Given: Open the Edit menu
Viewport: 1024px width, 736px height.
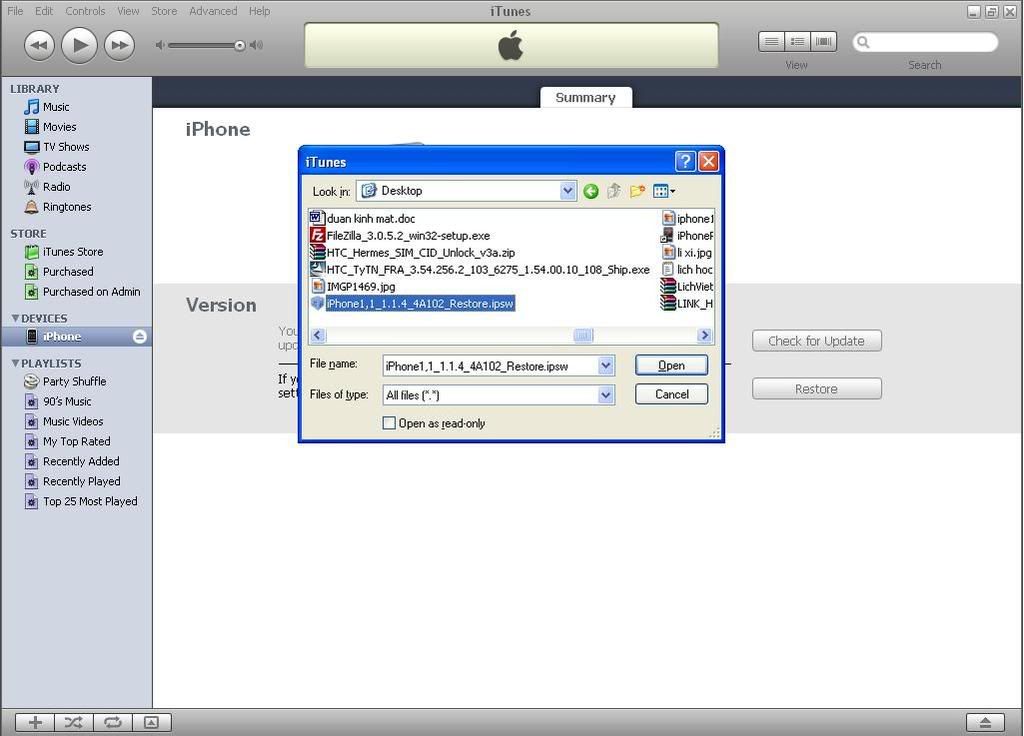Looking at the screenshot, I should coord(44,11).
